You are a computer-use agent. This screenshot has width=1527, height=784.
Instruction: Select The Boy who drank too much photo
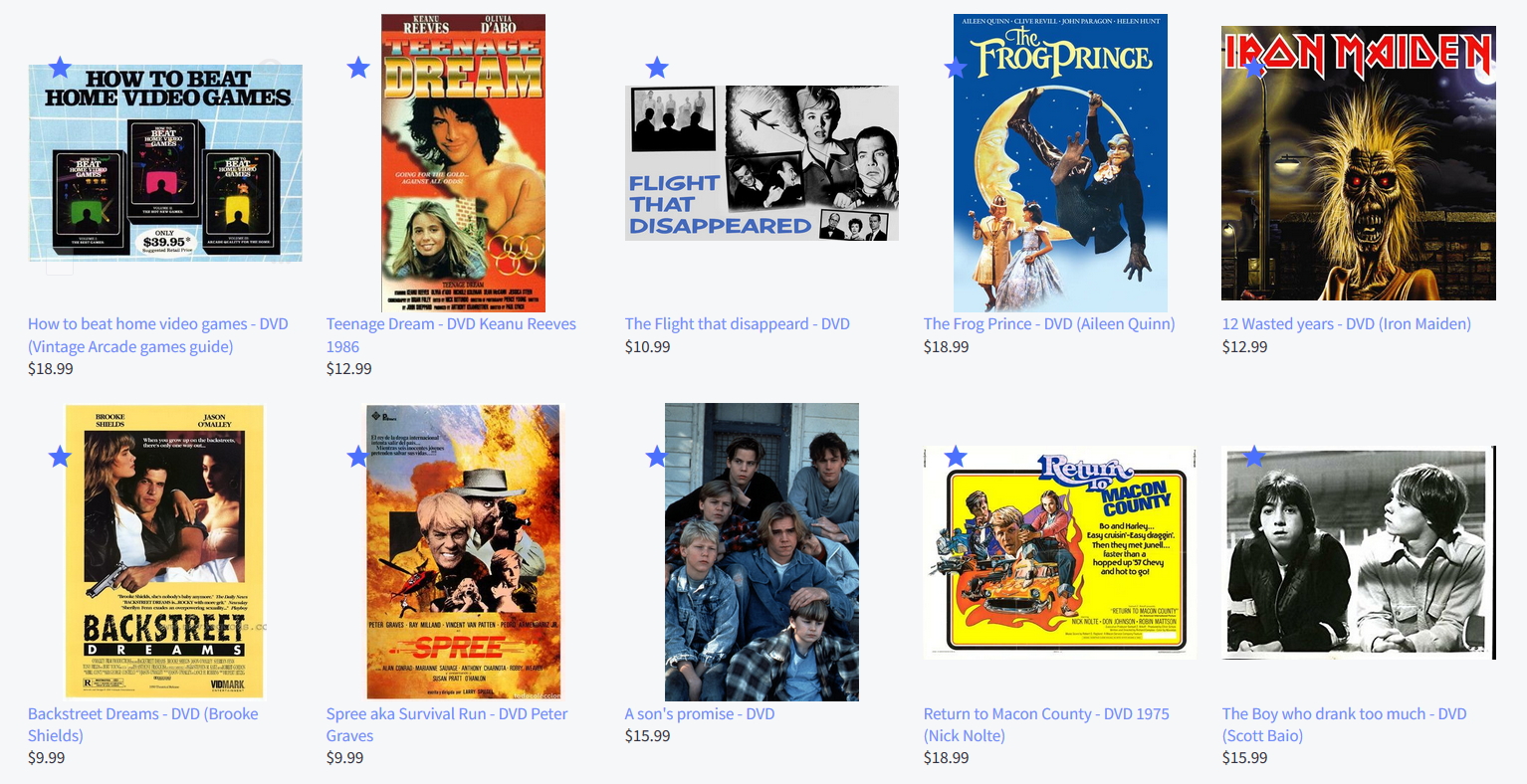(x=1359, y=552)
